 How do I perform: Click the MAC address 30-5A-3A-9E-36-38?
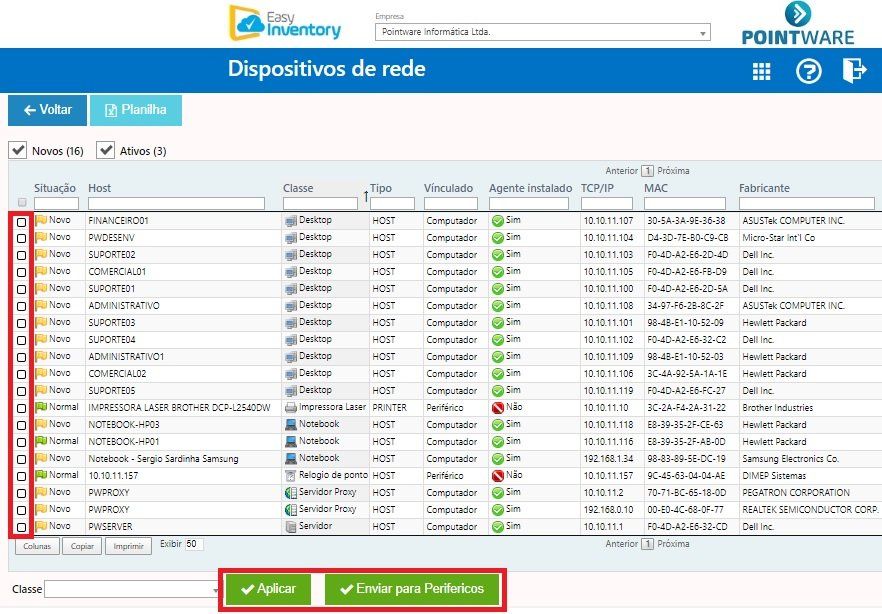pos(686,221)
